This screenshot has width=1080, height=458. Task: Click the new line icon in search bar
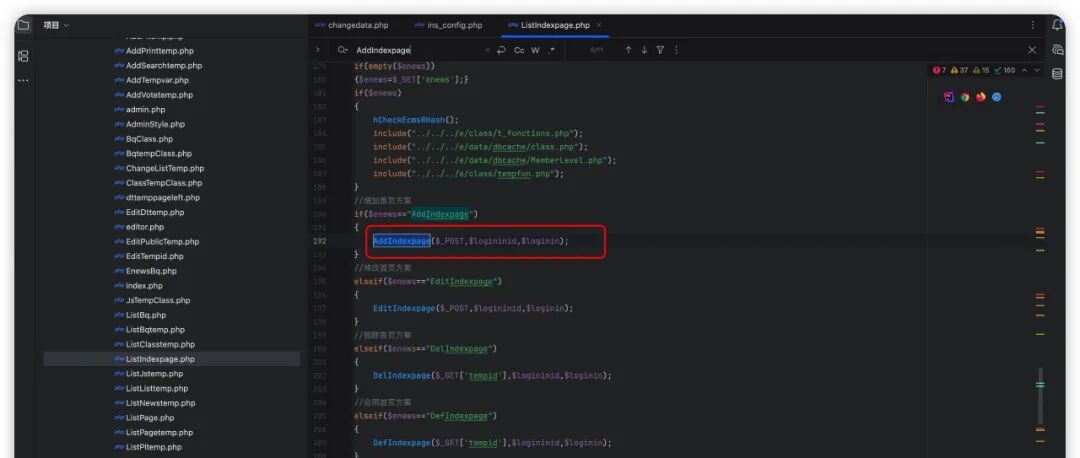501,50
